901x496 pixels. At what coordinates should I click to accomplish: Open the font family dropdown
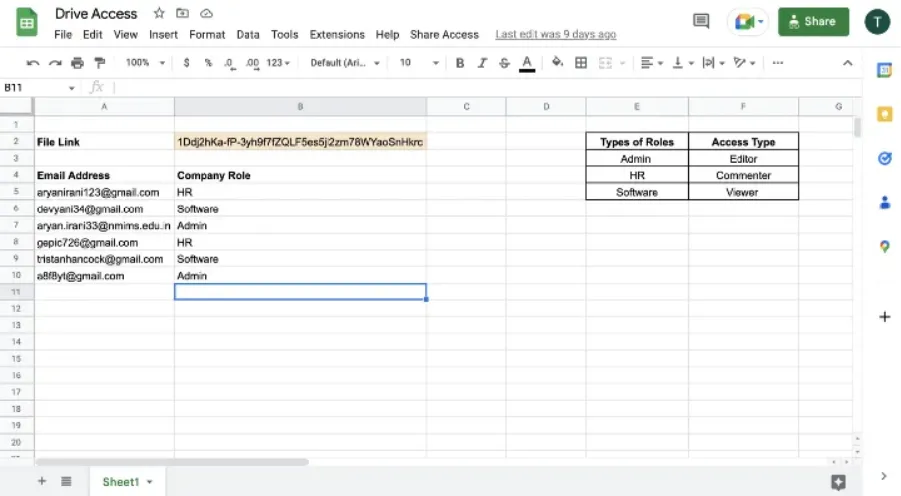(345, 63)
